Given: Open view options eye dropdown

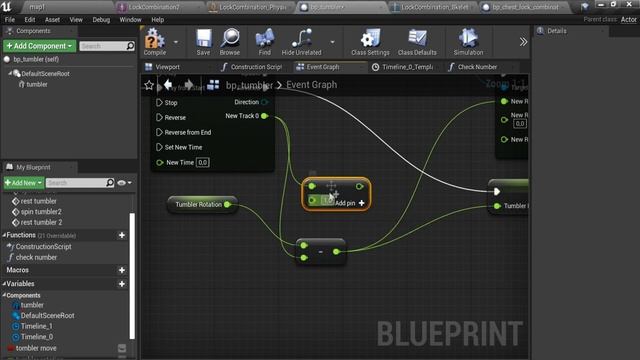Looking at the screenshot, I should 124,183.
